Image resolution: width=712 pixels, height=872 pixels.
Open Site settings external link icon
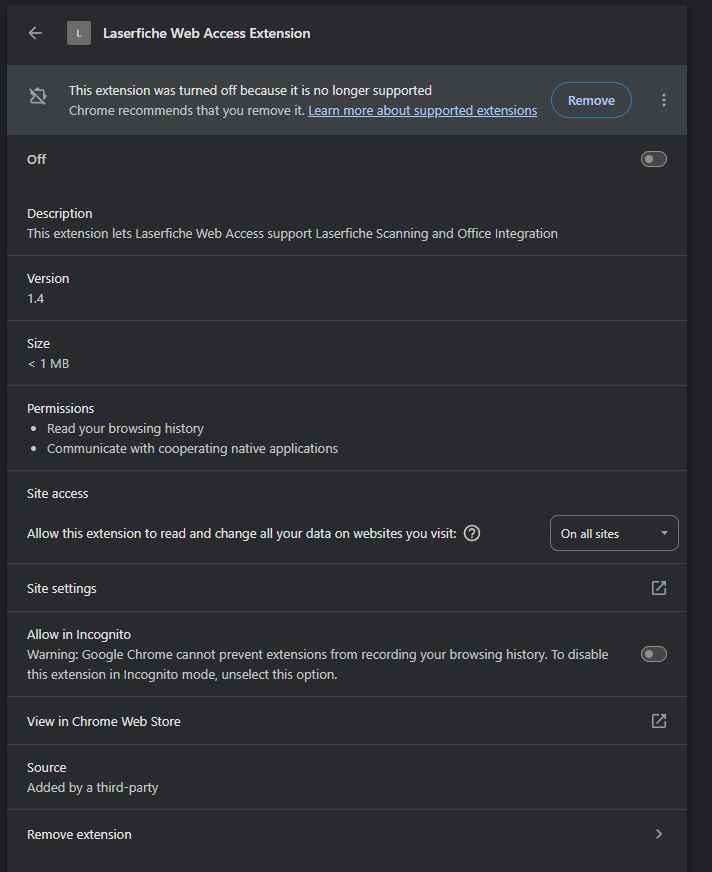pos(659,588)
